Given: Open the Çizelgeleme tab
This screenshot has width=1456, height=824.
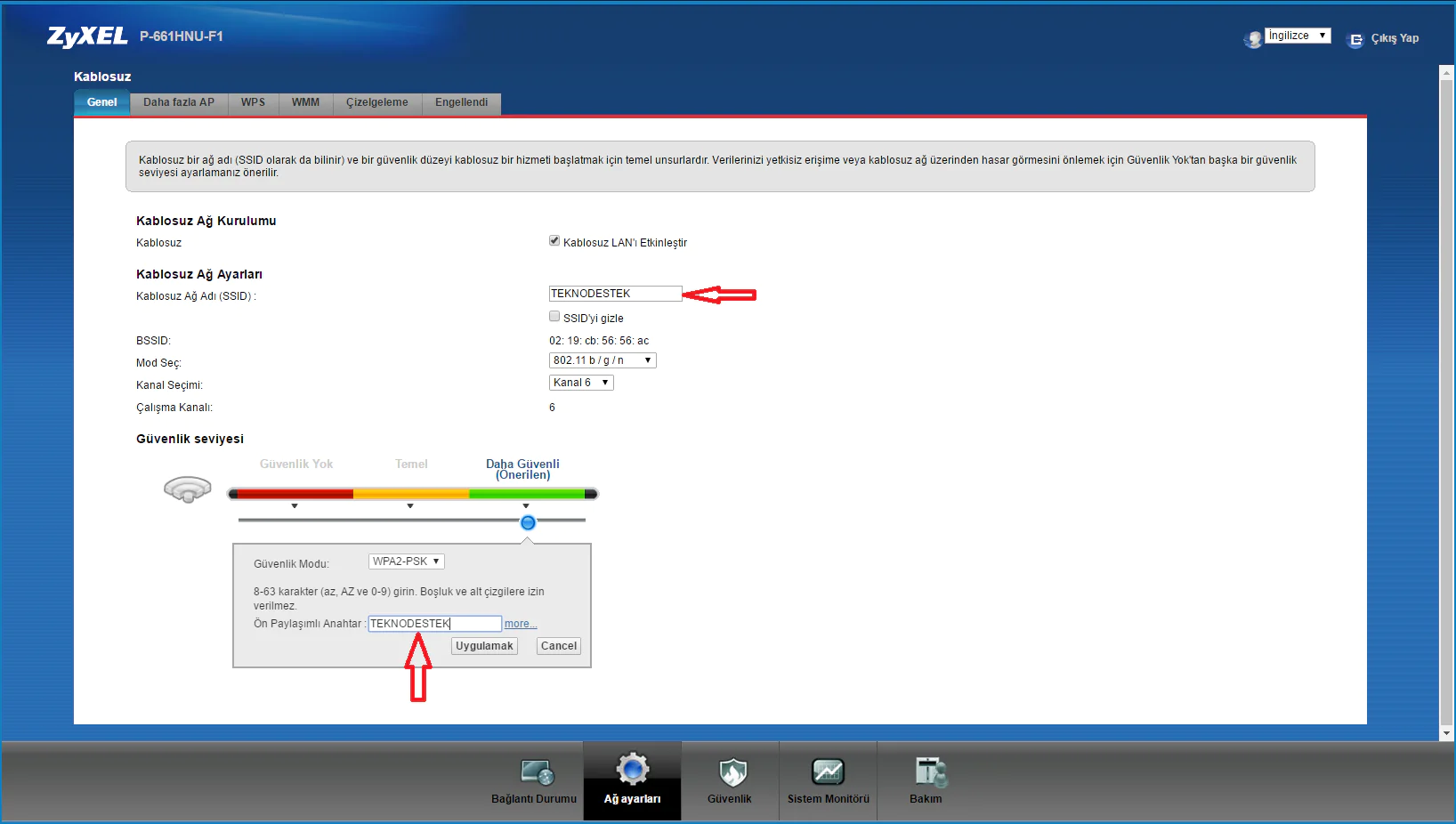Looking at the screenshot, I should point(376,102).
